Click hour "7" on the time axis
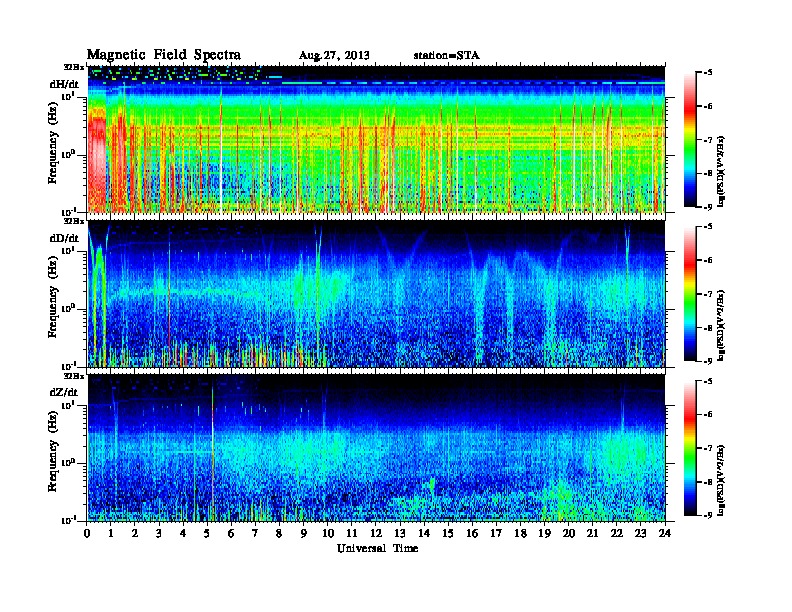The image size is (792, 612). (256, 534)
